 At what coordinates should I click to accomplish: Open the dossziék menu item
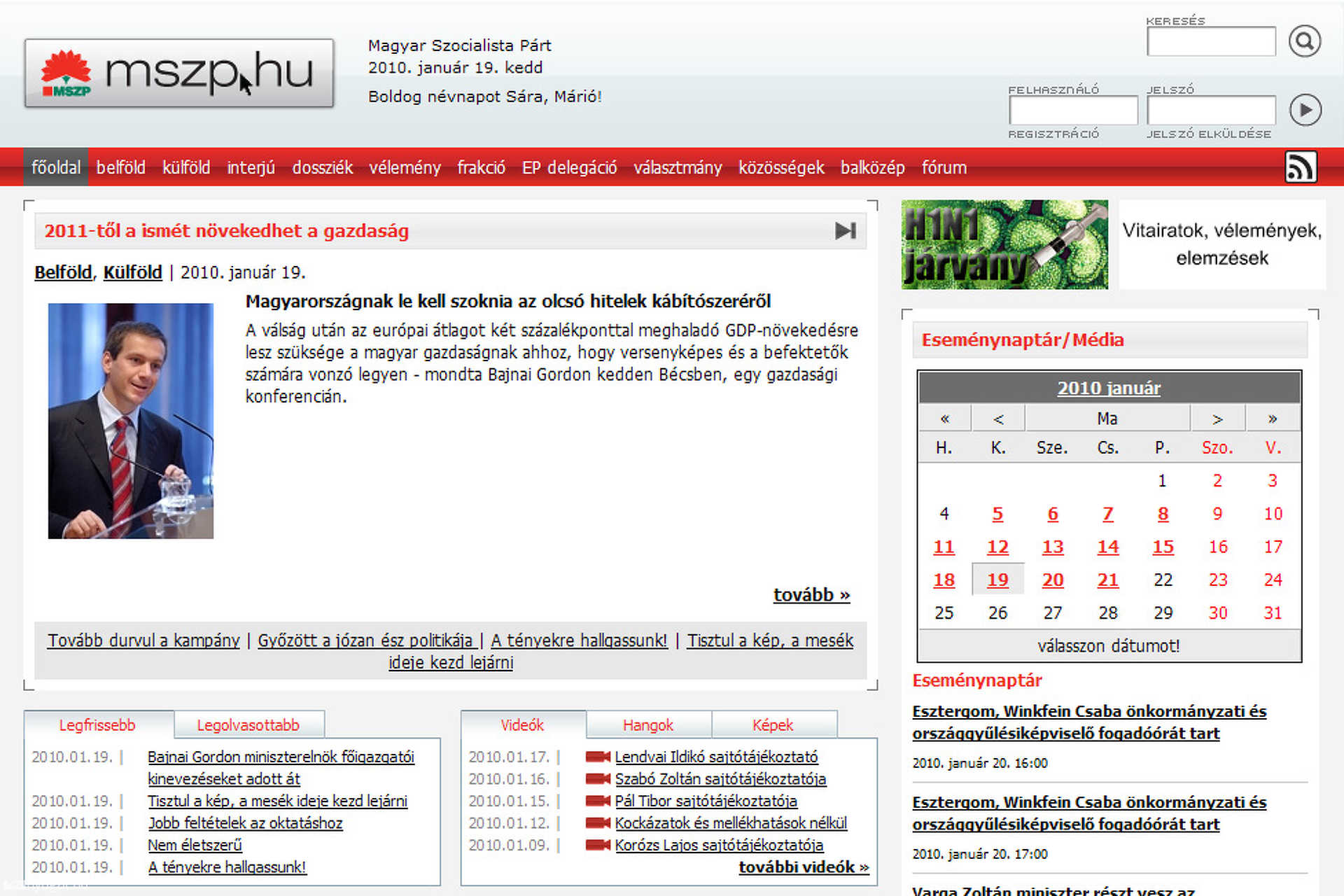323,167
